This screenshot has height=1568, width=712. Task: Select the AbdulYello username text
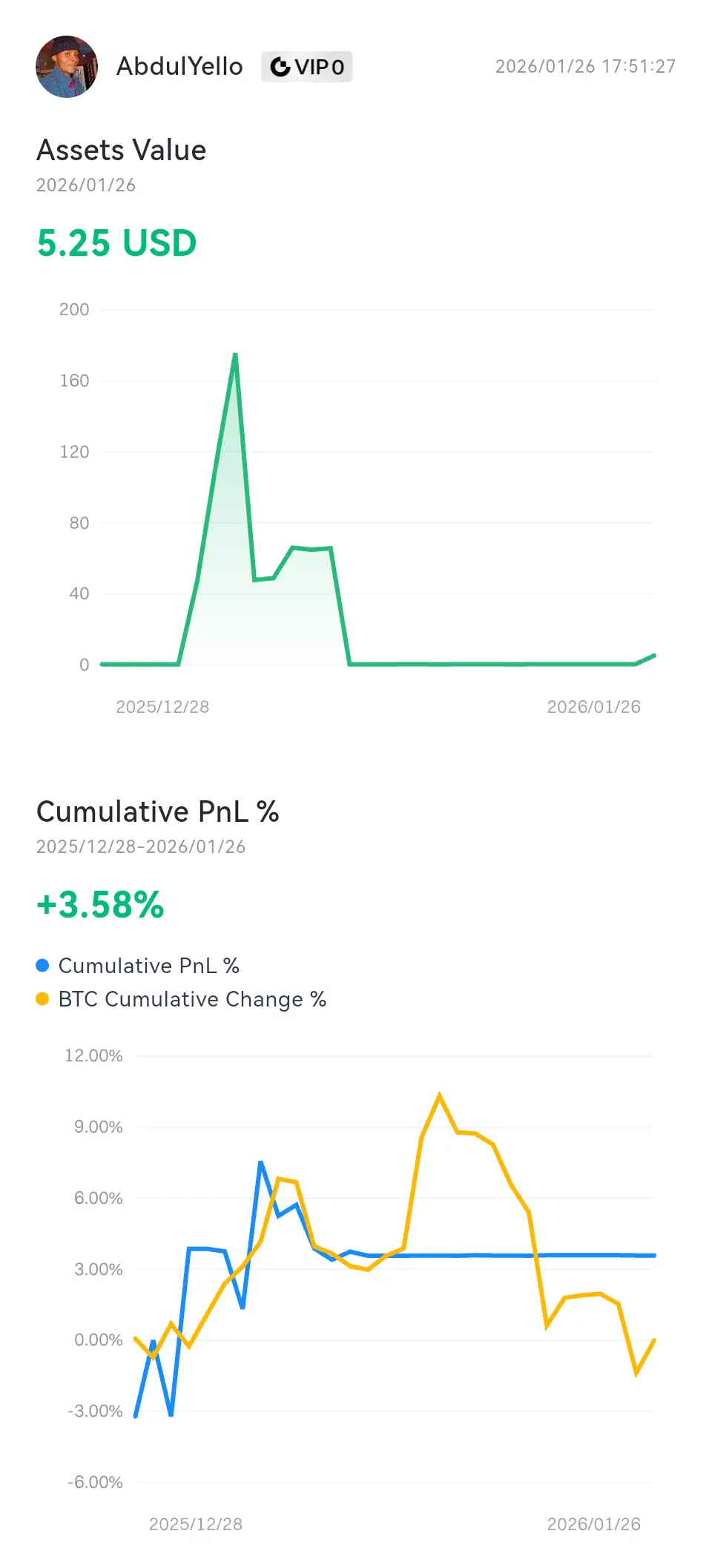point(179,67)
